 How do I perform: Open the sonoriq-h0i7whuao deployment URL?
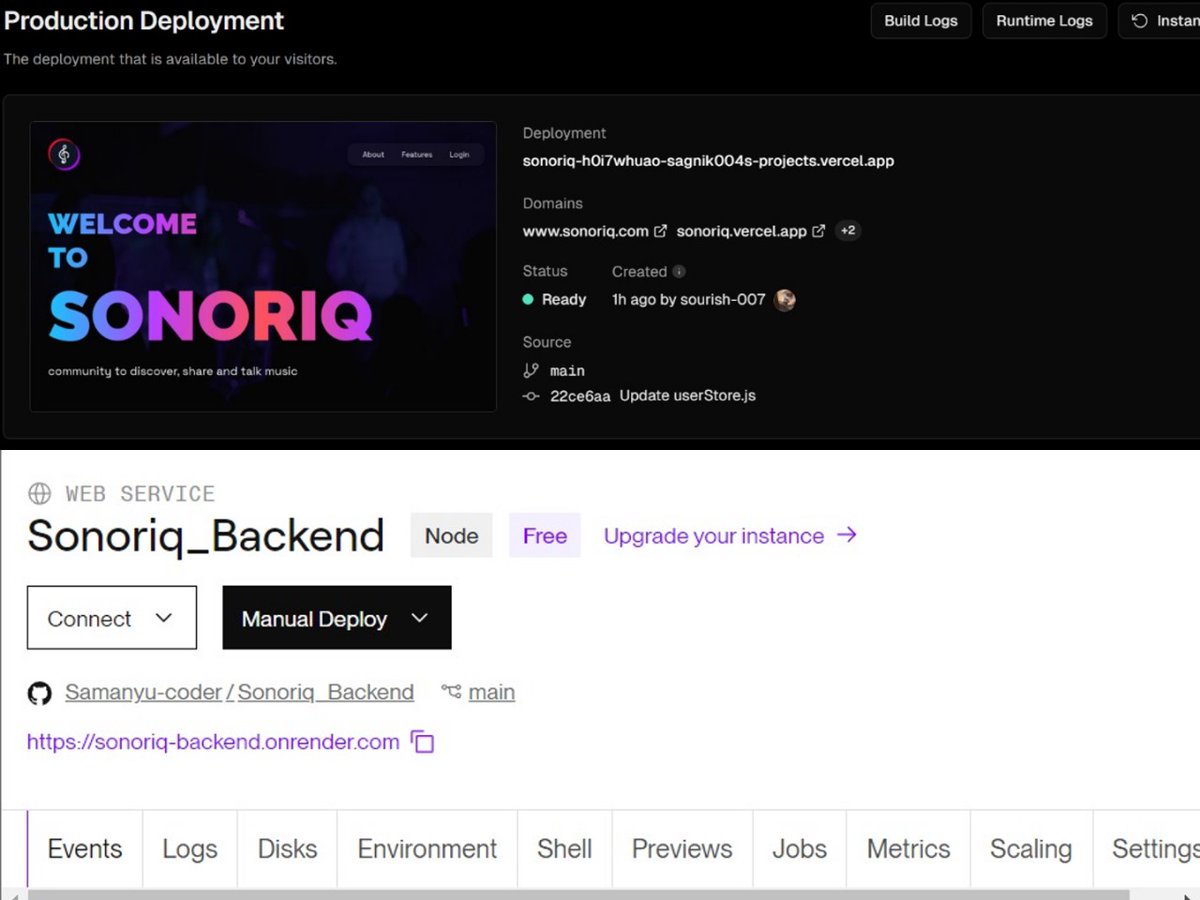point(708,160)
